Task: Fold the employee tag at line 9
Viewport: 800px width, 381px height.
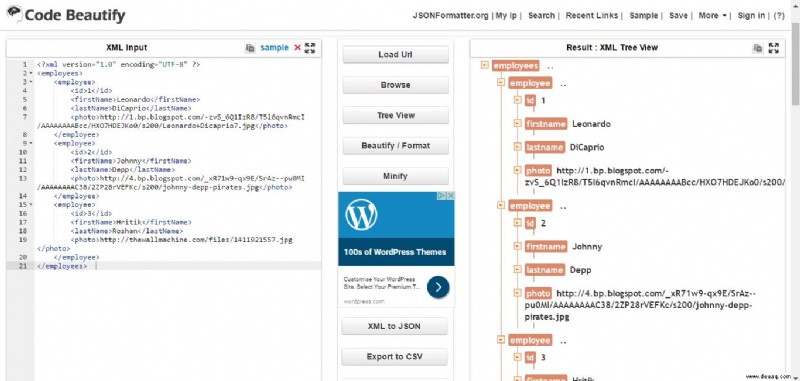Action: point(31,143)
